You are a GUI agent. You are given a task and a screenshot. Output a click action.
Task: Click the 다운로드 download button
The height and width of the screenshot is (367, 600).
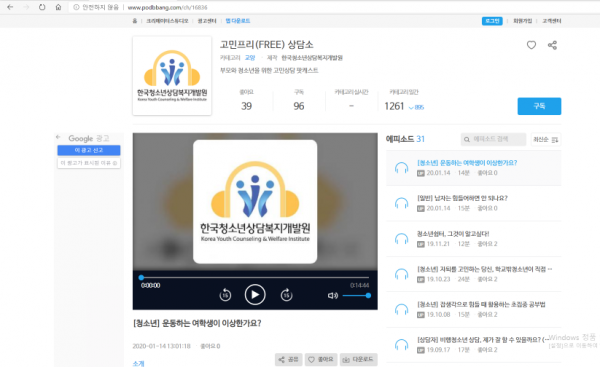coord(358,359)
